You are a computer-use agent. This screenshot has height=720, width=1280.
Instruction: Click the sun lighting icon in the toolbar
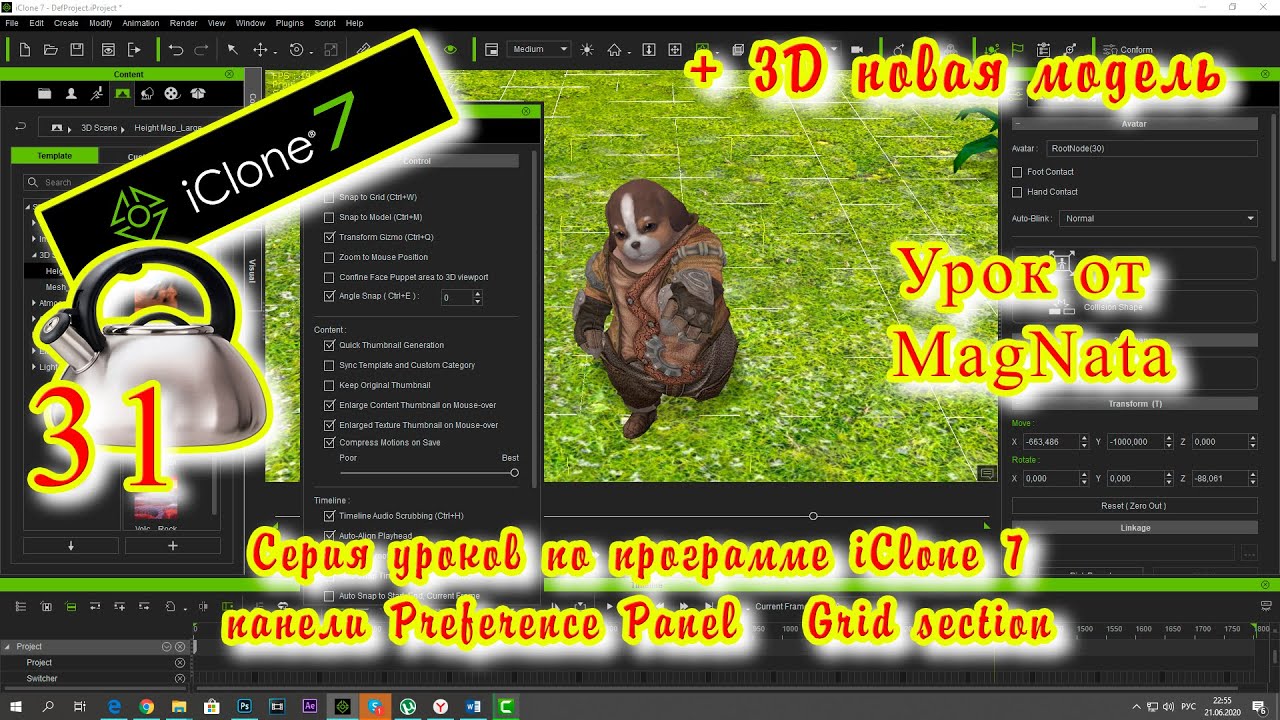click(587, 49)
